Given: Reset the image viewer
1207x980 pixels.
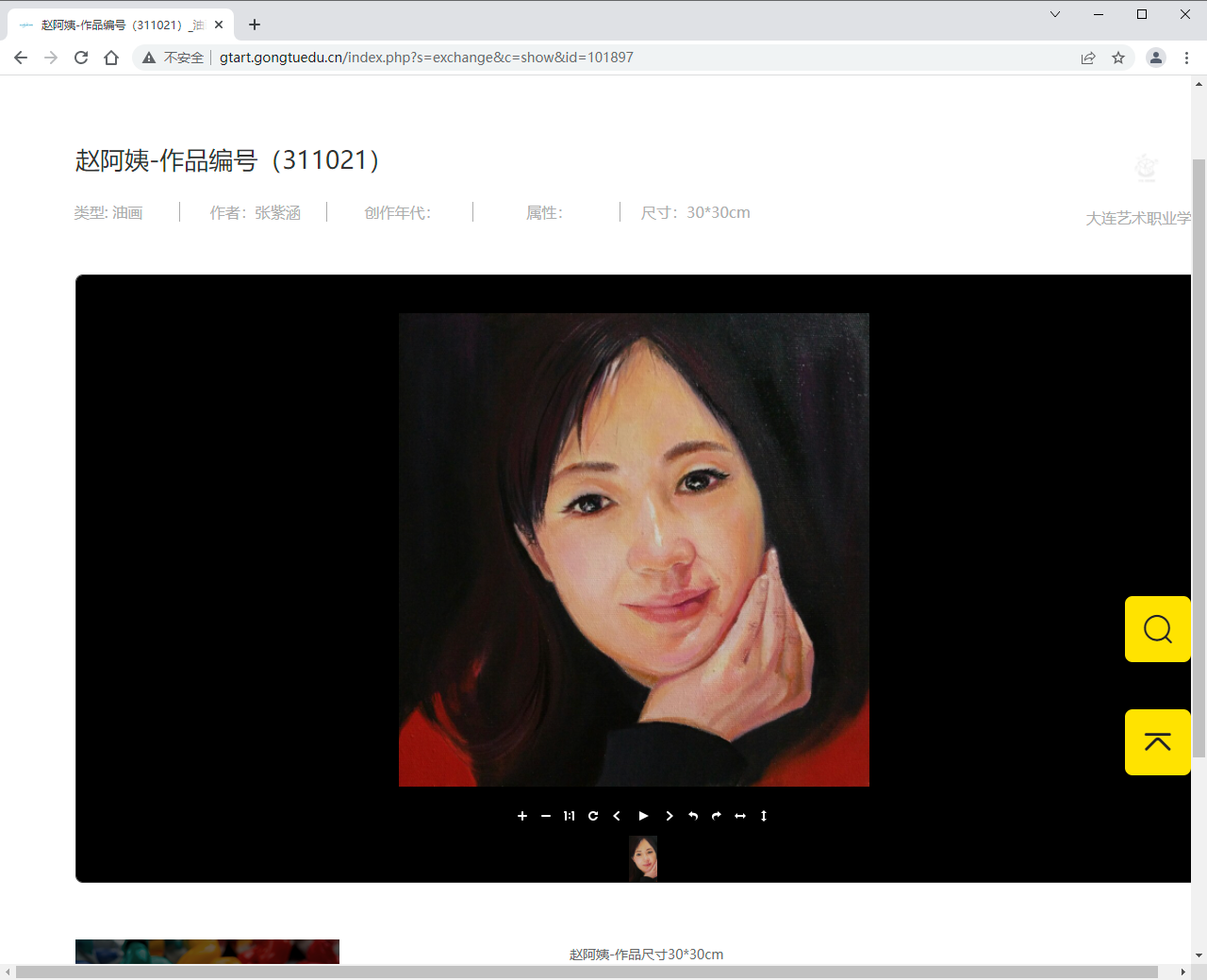Looking at the screenshot, I should tap(593, 816).
